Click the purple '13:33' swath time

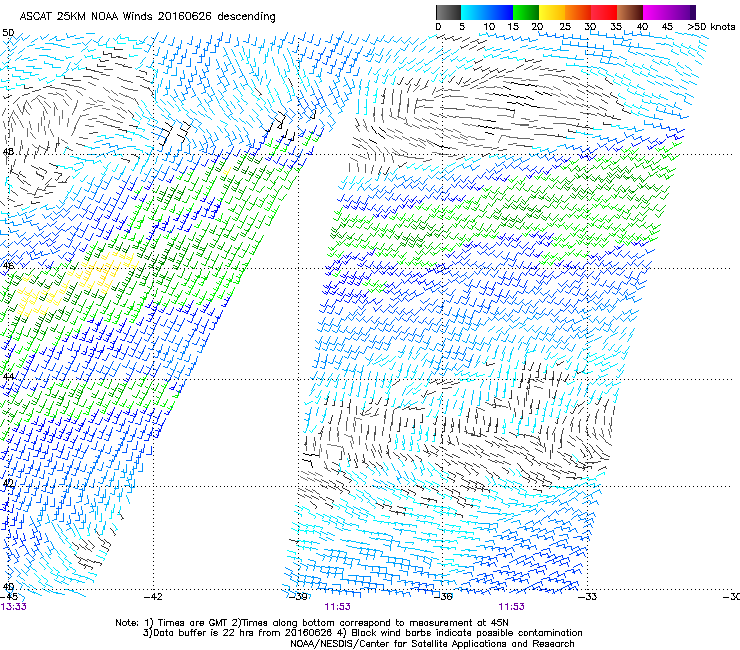click(13, 607)
